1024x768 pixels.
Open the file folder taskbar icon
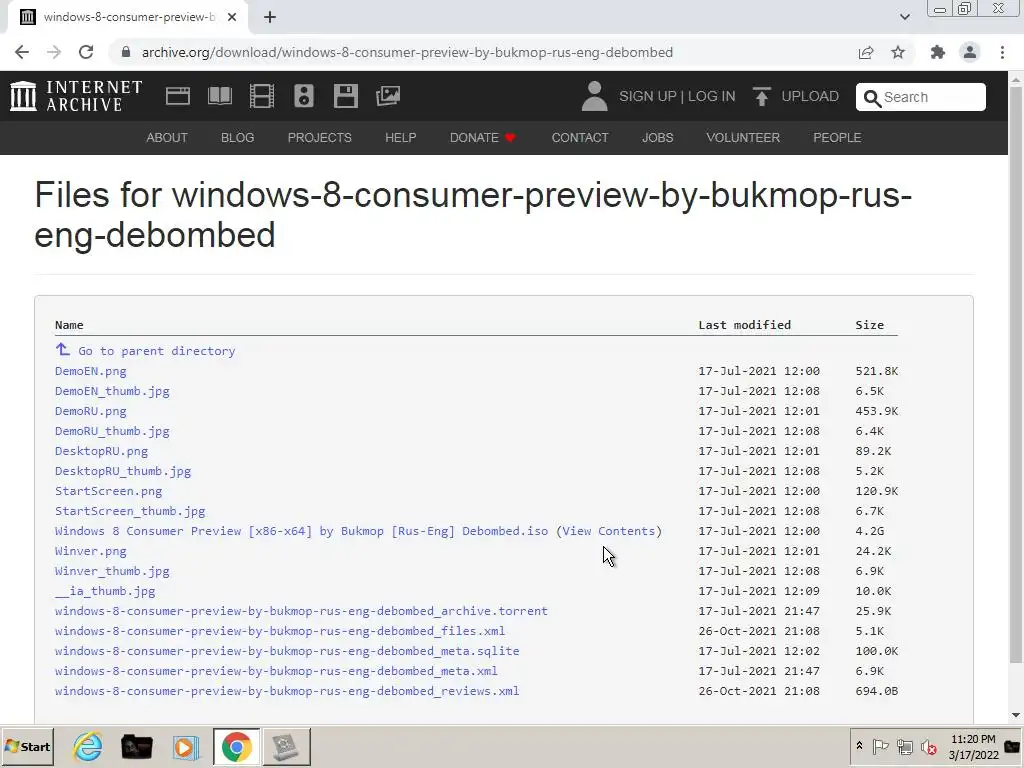pos(136,746)
